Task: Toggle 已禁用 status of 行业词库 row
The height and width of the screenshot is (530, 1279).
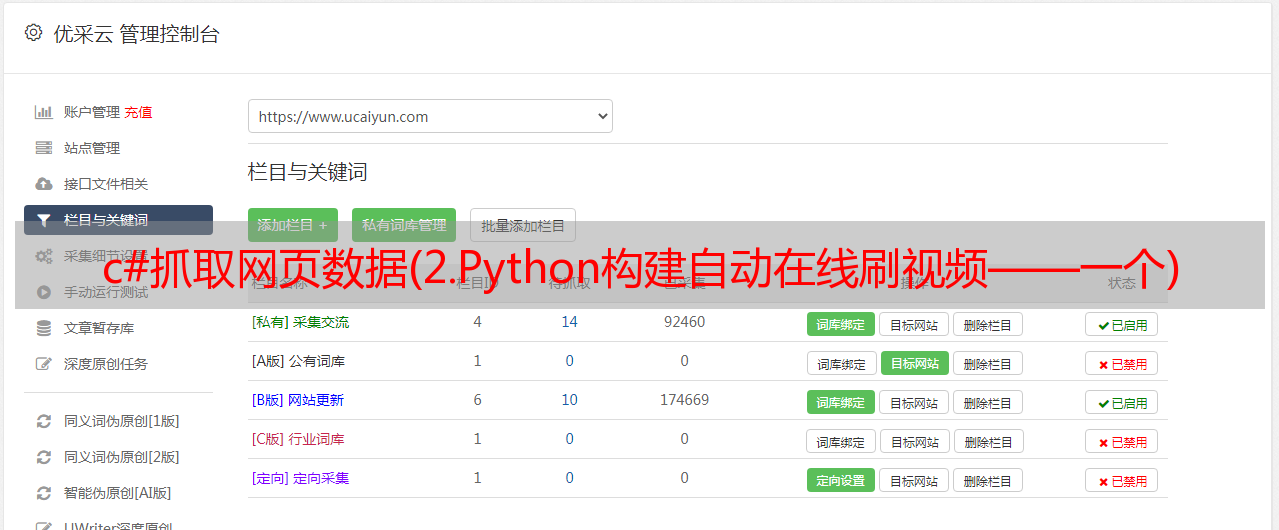Action: [1122, 441]
